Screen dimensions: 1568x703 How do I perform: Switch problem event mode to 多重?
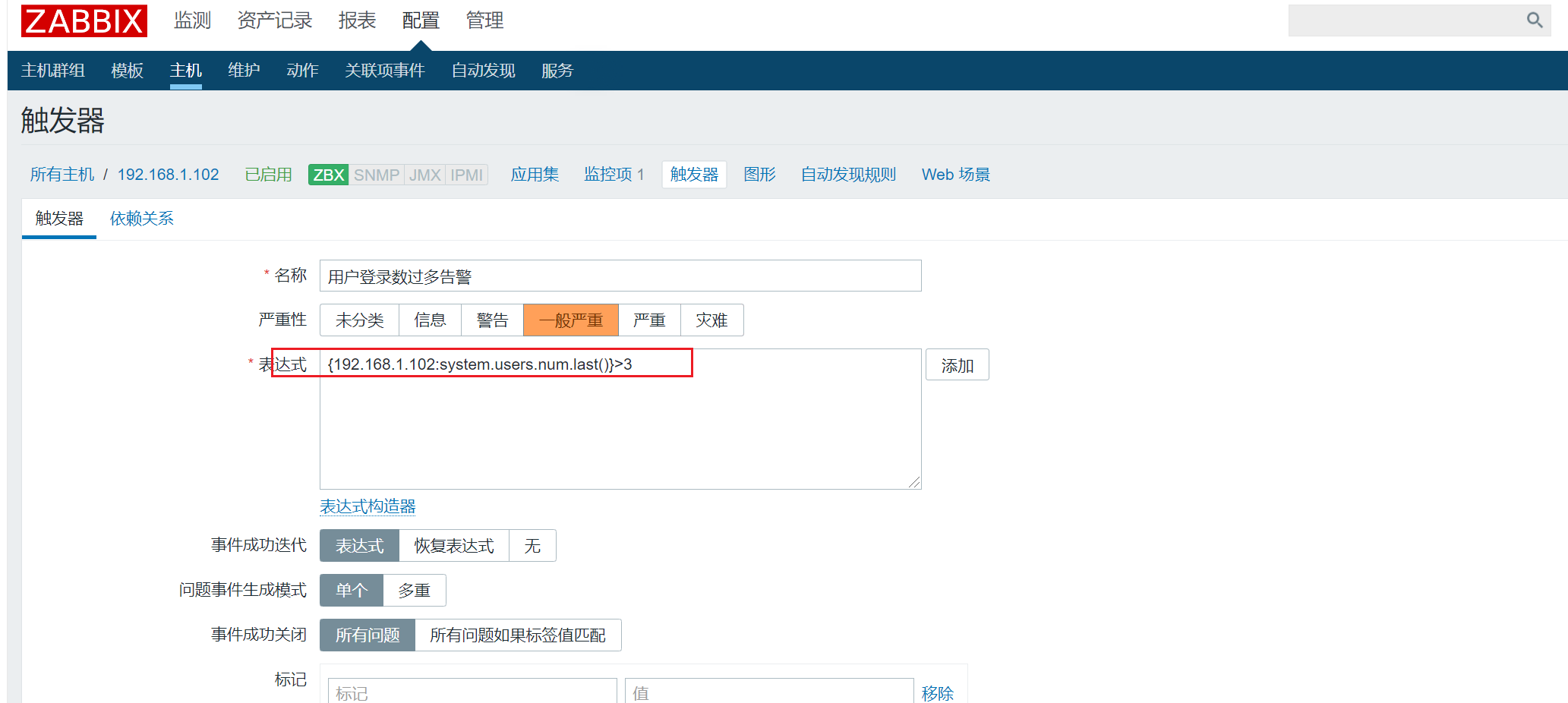[414, 591]
